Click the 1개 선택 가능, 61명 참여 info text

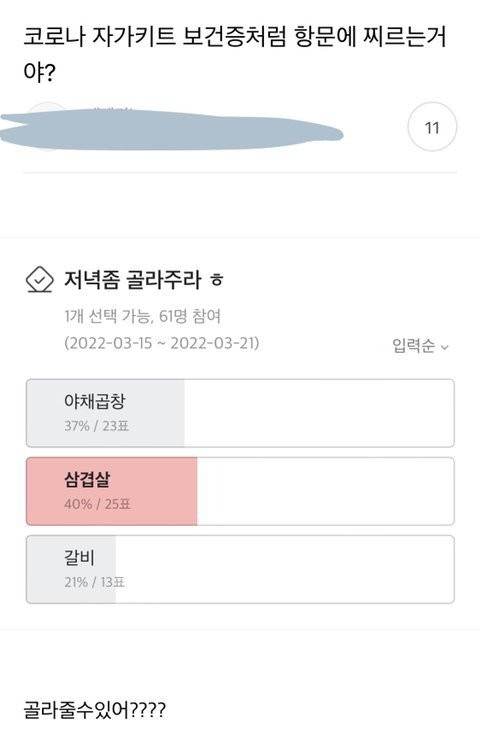coord(143,316)
